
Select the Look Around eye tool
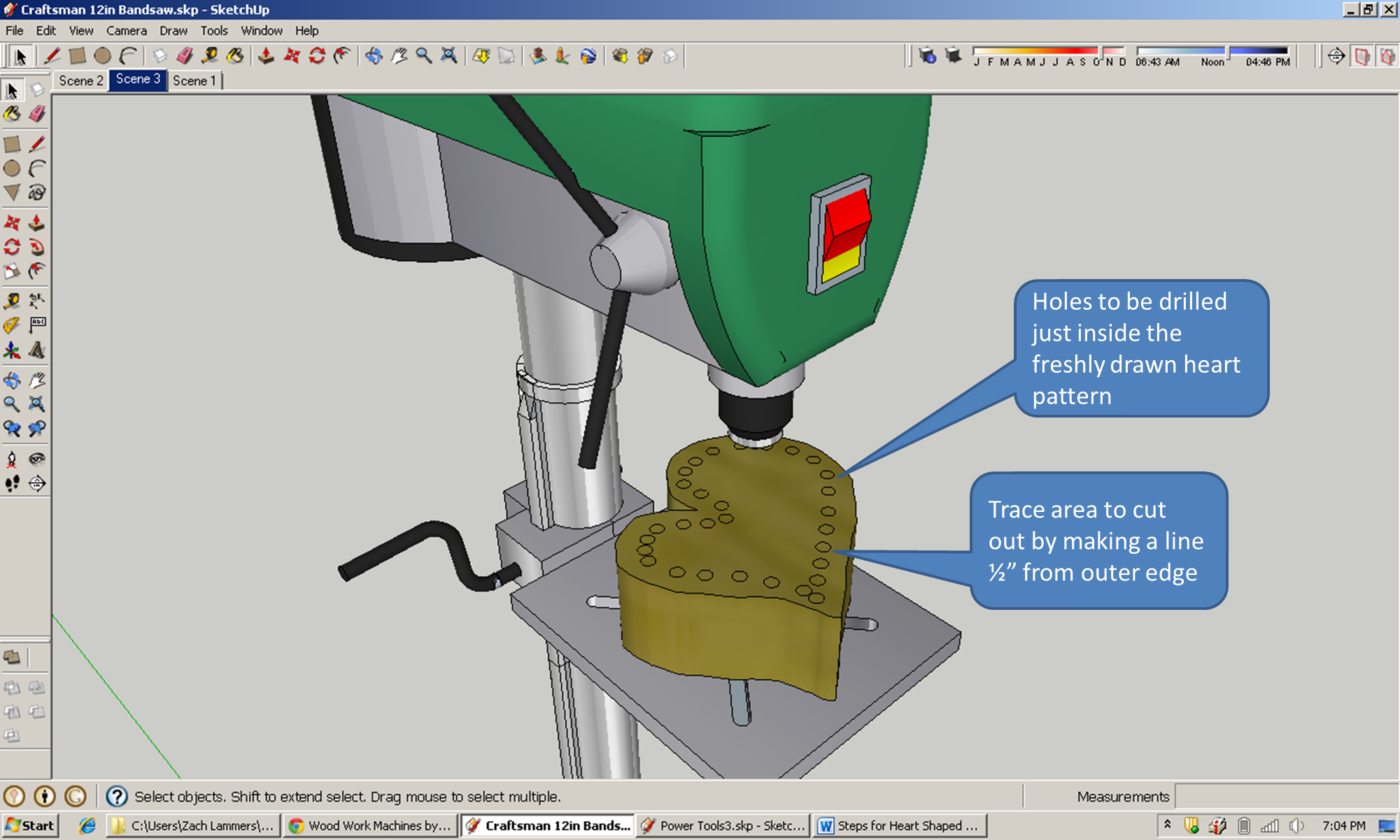(x=37, y=460)
